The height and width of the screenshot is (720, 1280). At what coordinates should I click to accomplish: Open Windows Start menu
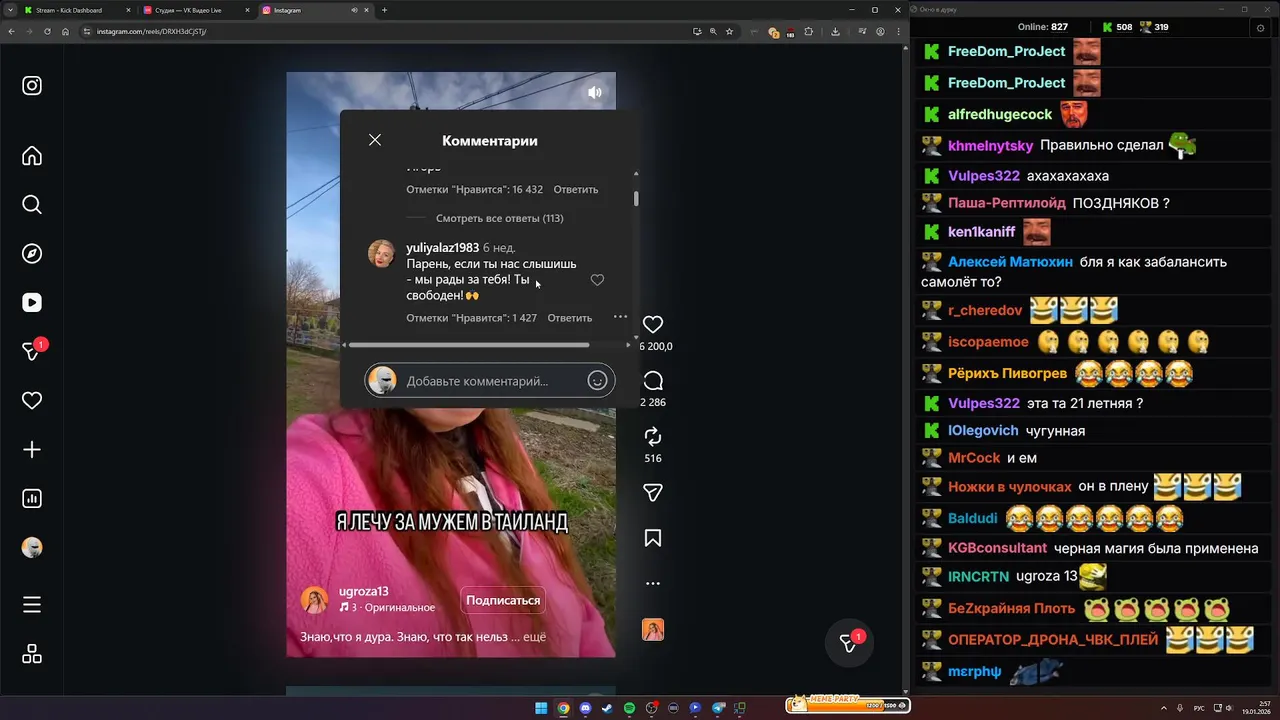click(x=541, y=708)
